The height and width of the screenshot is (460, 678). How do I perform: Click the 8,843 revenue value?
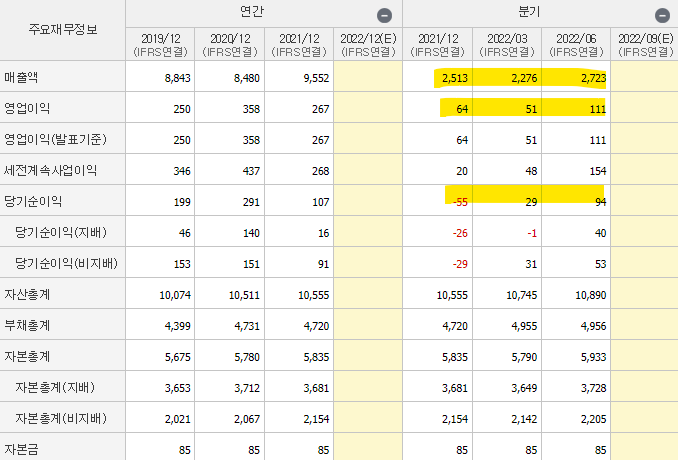coord(178,78)
